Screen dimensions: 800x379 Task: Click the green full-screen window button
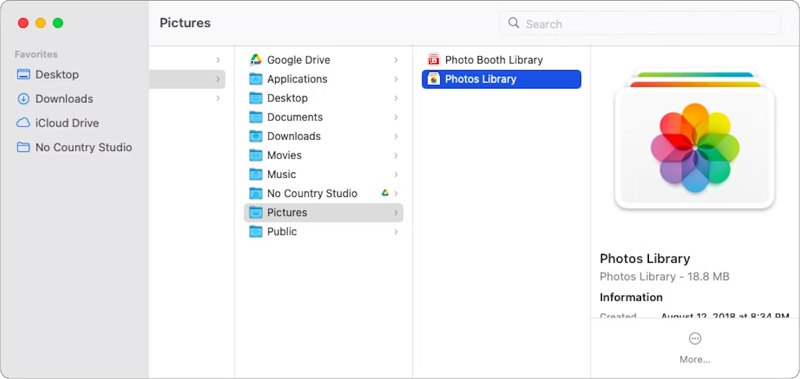click(x=58, y=23)
